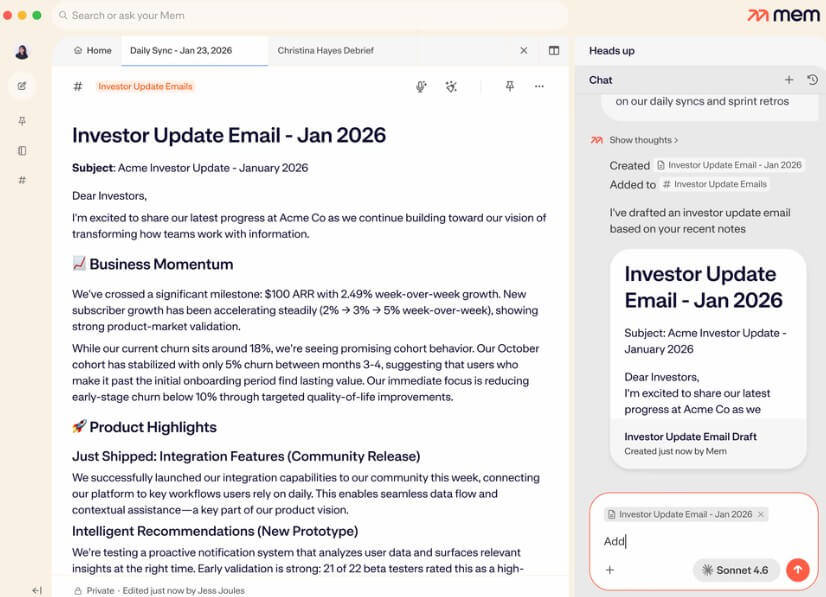Select the Chat panel header
The height and width of the screenshot is (597, 826).
coord(601,80)
